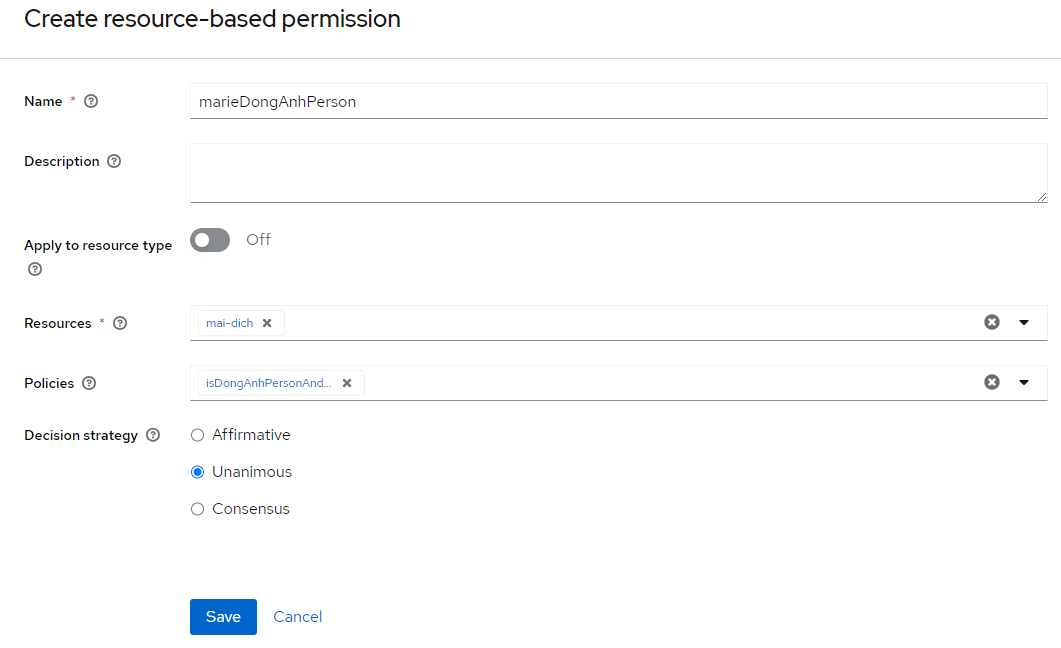Select the Unanimous radio option
The image size is (1061, 648).
tap(197, 472)
